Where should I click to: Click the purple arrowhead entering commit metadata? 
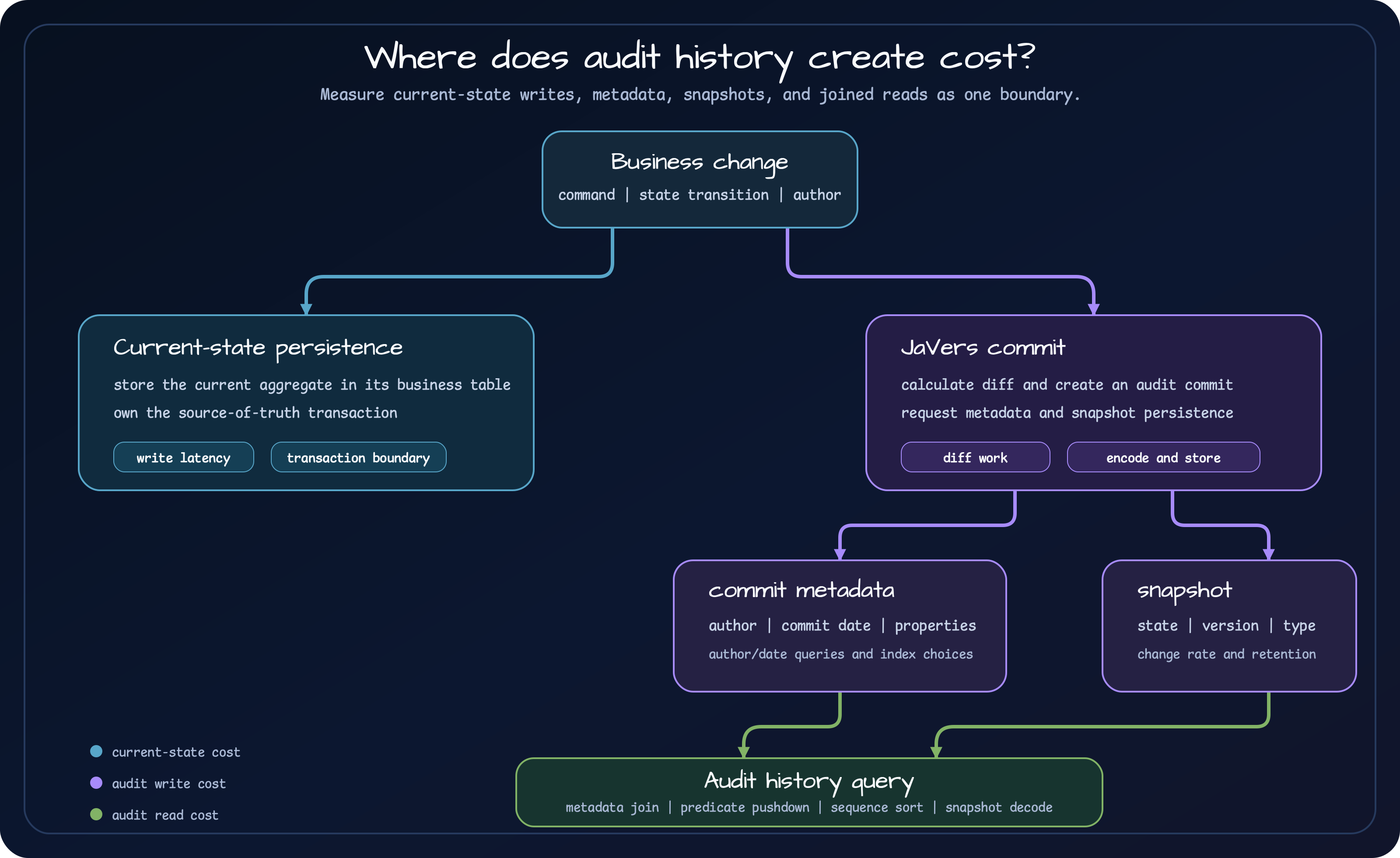click(x=840, y=554)
